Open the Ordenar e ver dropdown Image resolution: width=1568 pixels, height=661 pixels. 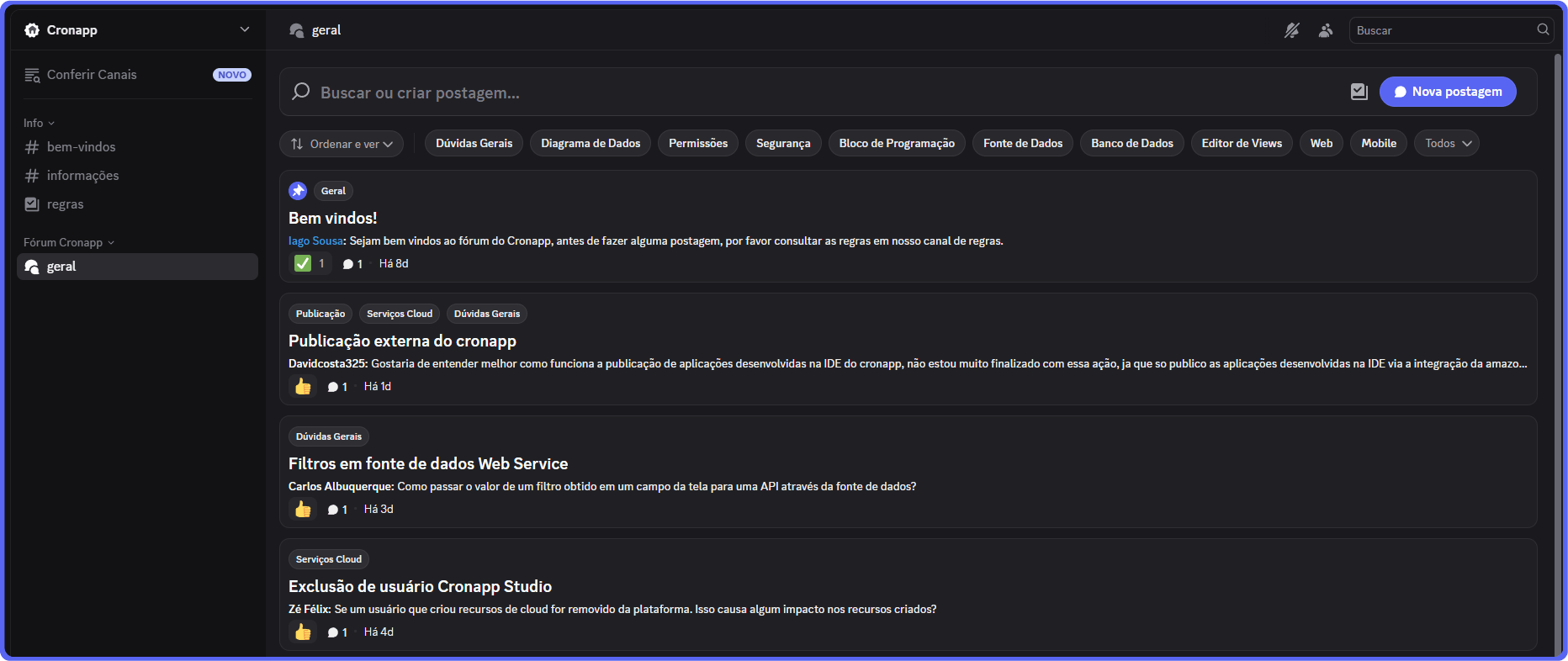[x=342, y=144]
